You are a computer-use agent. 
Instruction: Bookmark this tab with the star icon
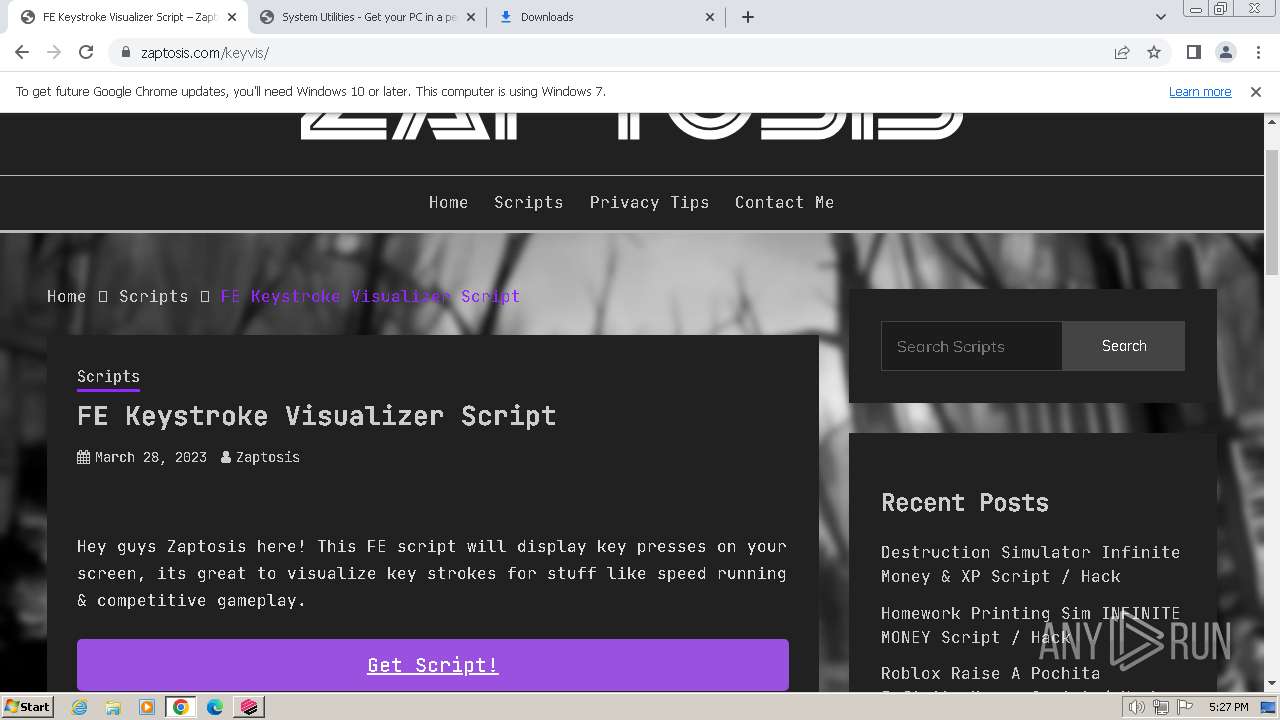1154,52
